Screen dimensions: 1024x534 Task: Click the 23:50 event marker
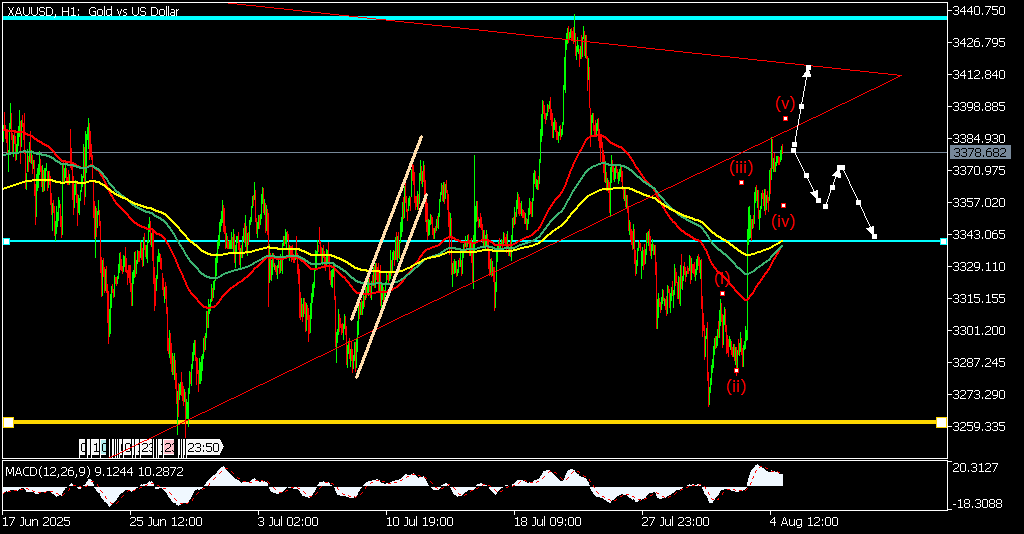coord(202,447)
